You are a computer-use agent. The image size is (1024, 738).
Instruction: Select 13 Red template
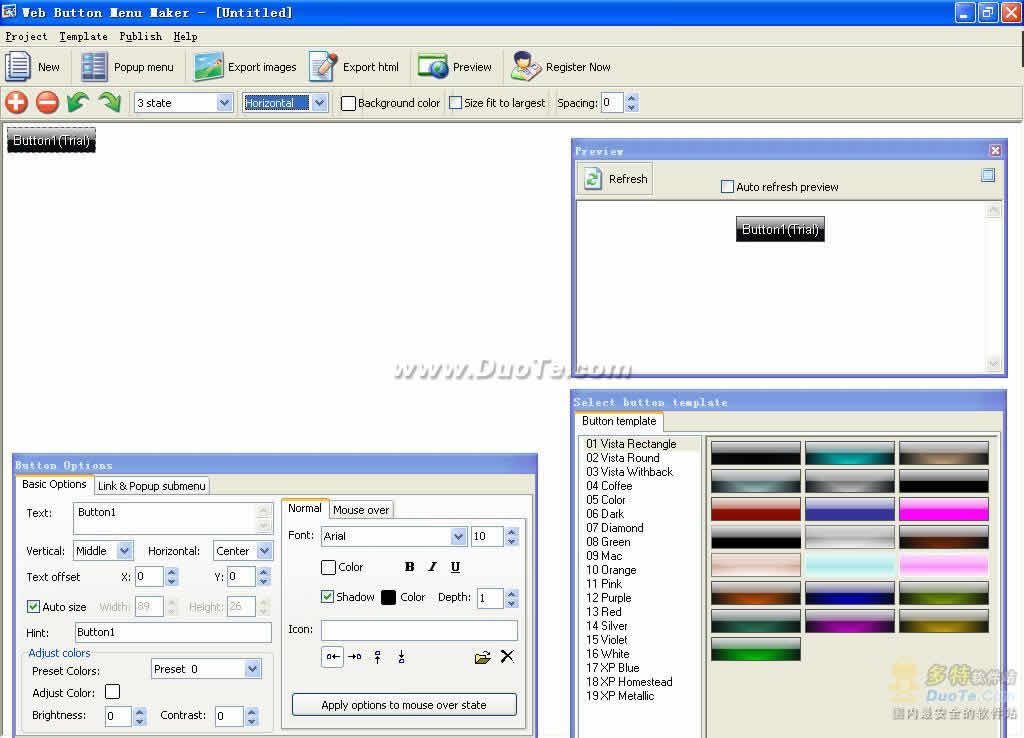tap(604, 611)
